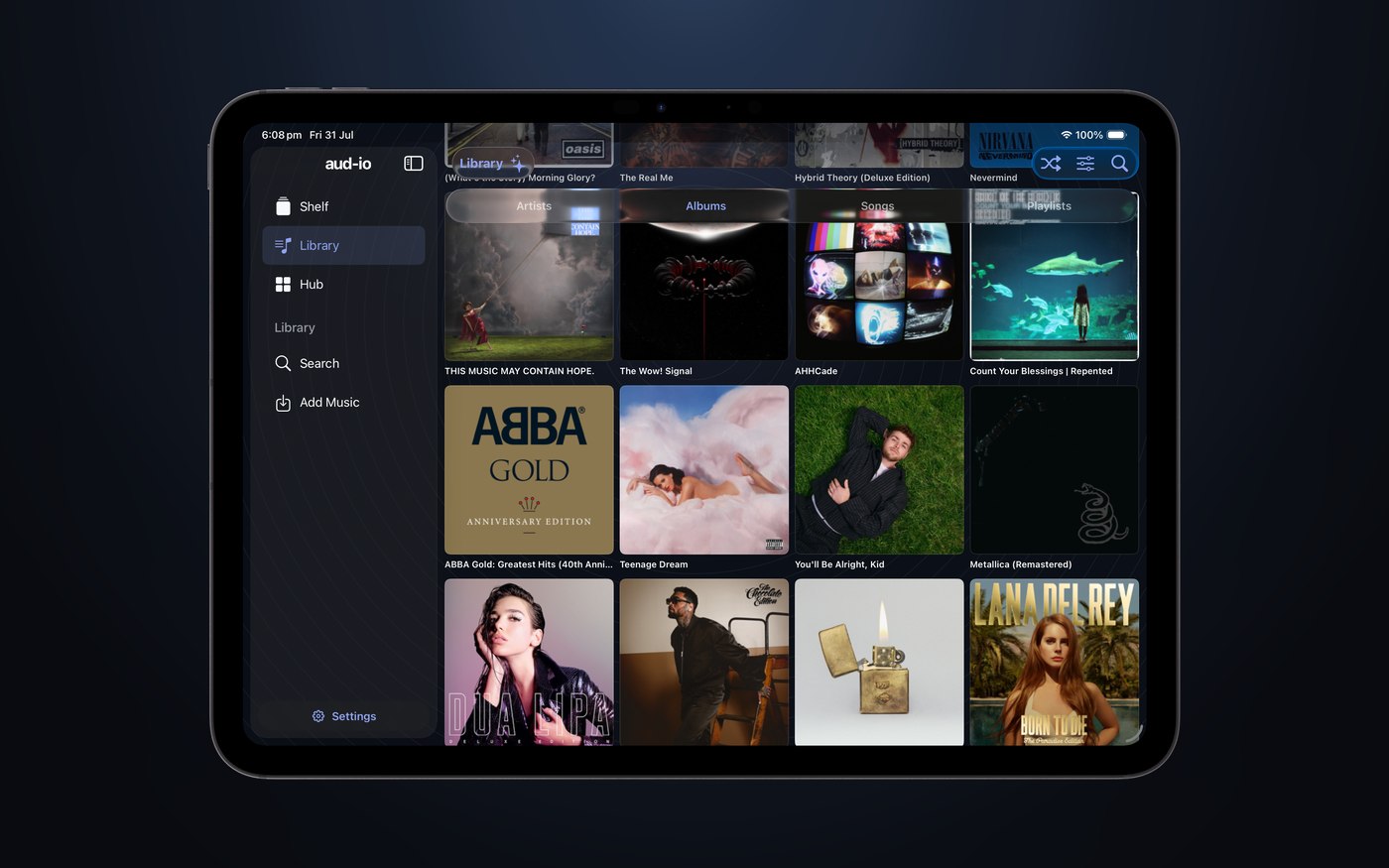Click the Hub grid icon
Viewport: 1389px width, 868px height.
283,285
